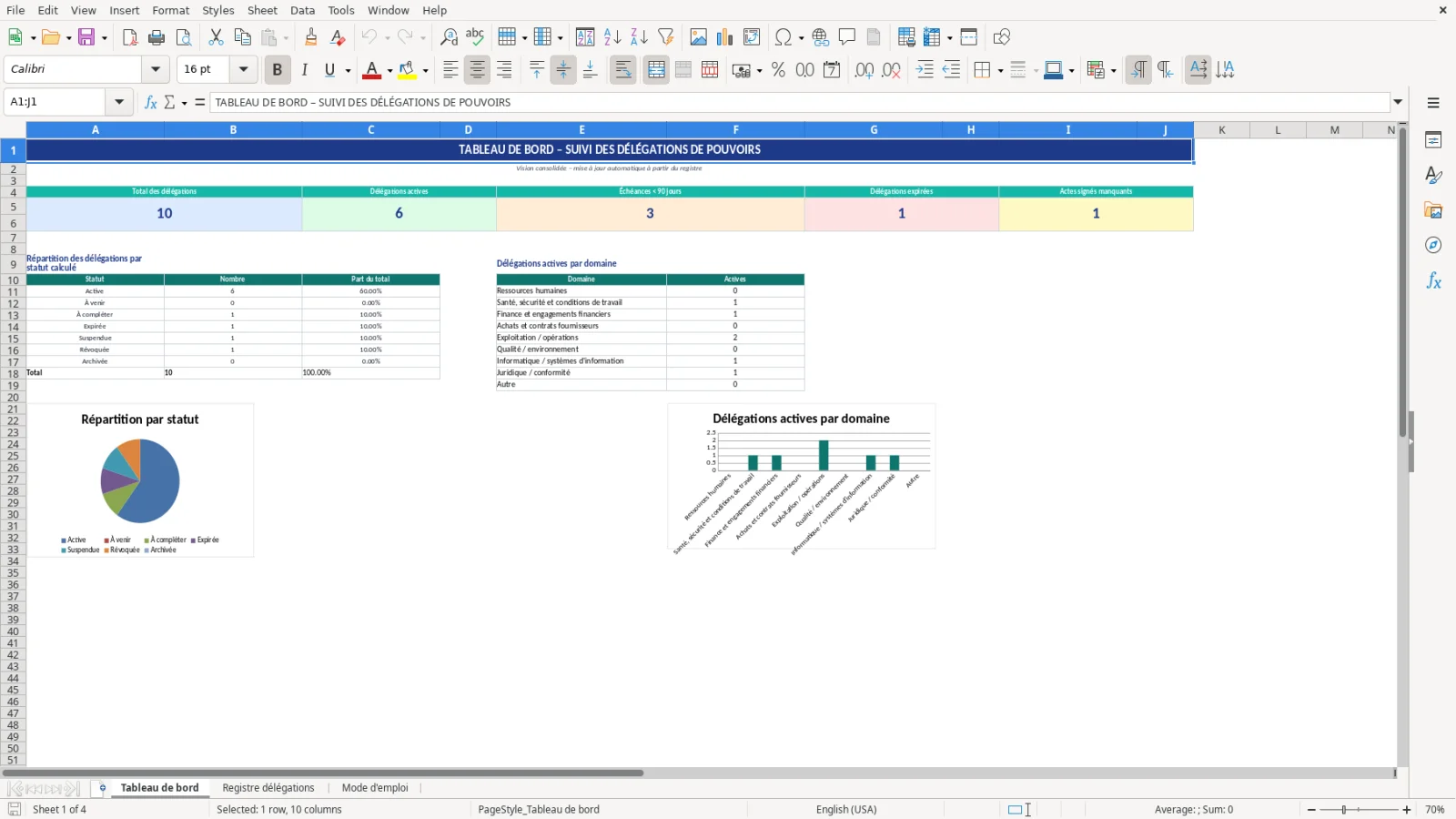The image size is (1456, 819).
Task: Open Underline style dropdown arrow
Action: 348,71
